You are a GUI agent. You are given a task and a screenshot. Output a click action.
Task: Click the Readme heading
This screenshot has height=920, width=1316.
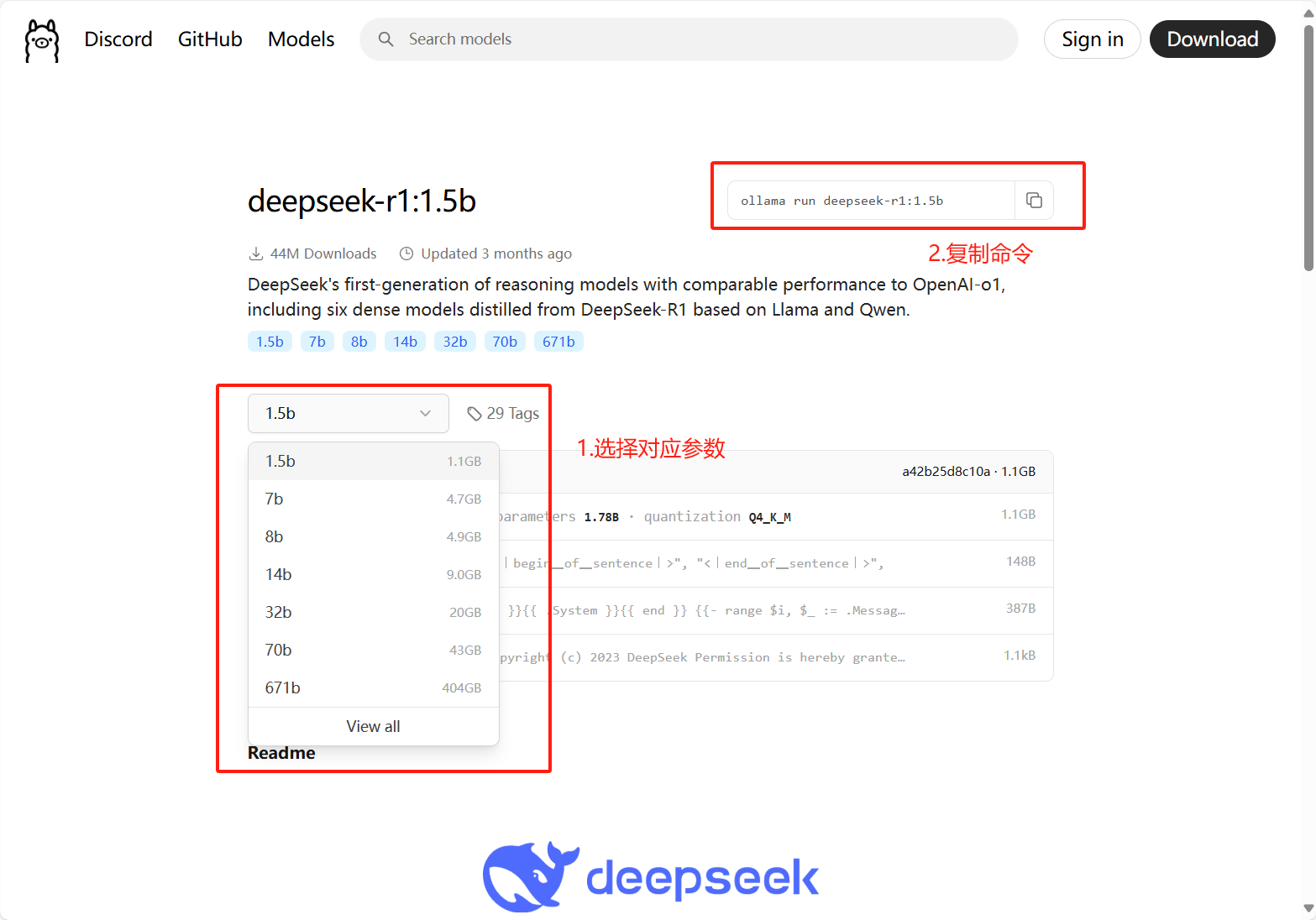coord(281,753)
